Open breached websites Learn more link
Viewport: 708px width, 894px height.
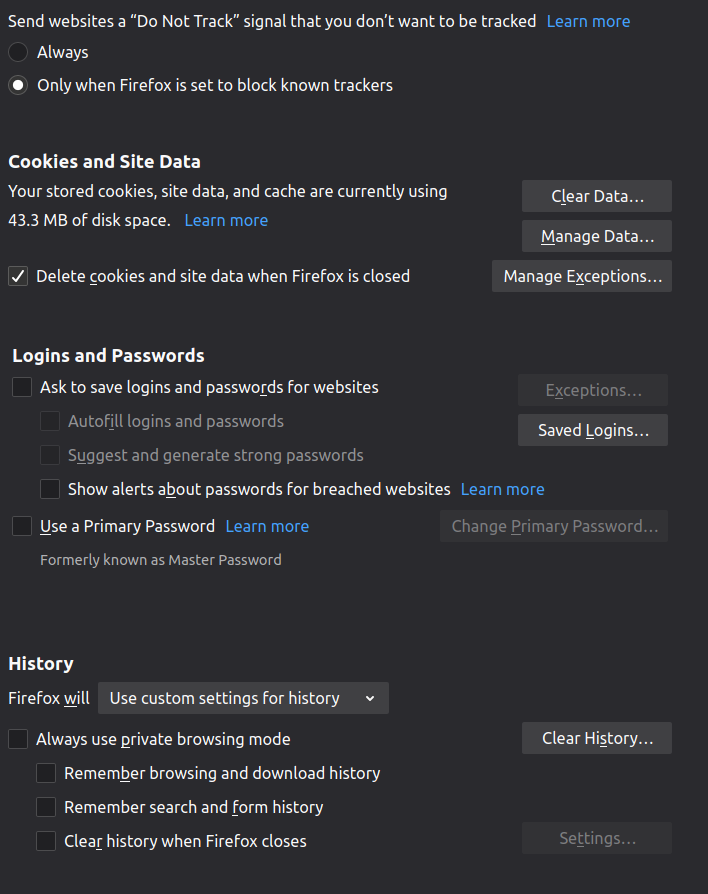point(502,489)
